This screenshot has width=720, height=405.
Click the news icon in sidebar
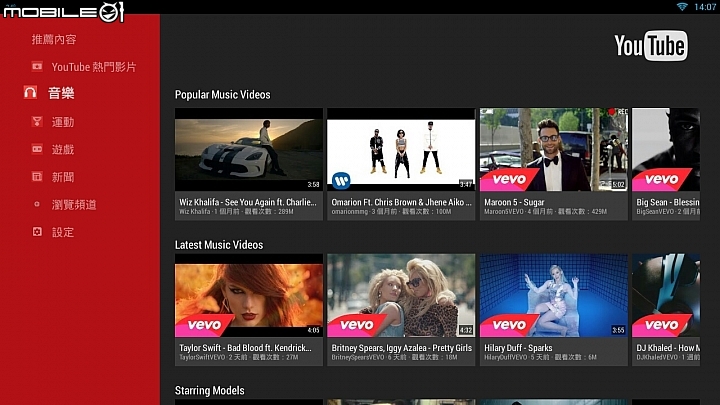(x=37, y=177)
